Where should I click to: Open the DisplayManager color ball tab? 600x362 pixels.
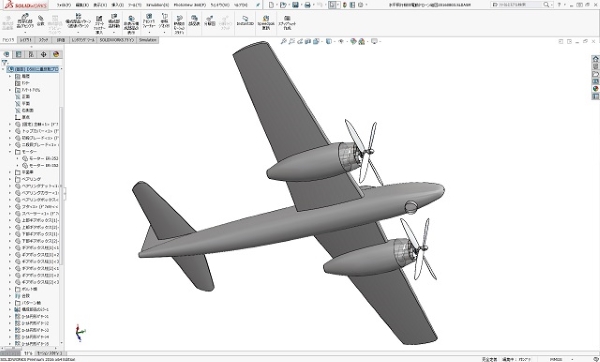point(56,54)
